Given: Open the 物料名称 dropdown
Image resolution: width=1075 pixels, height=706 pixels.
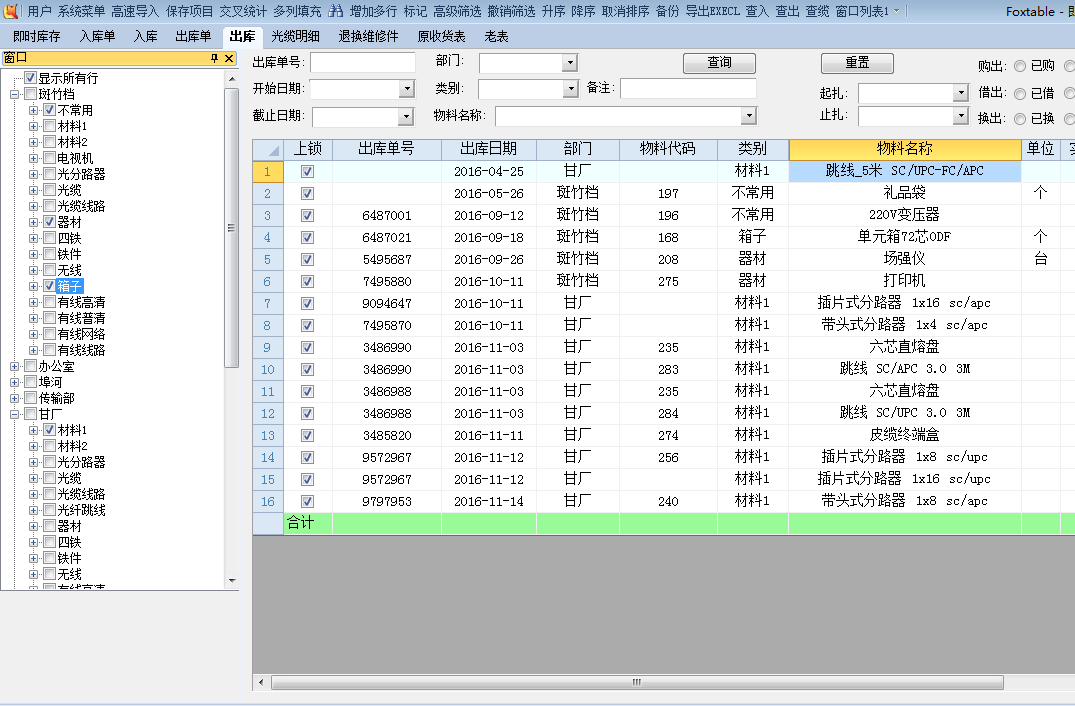Looking at the screenshot, I should [x=749, y=116].
